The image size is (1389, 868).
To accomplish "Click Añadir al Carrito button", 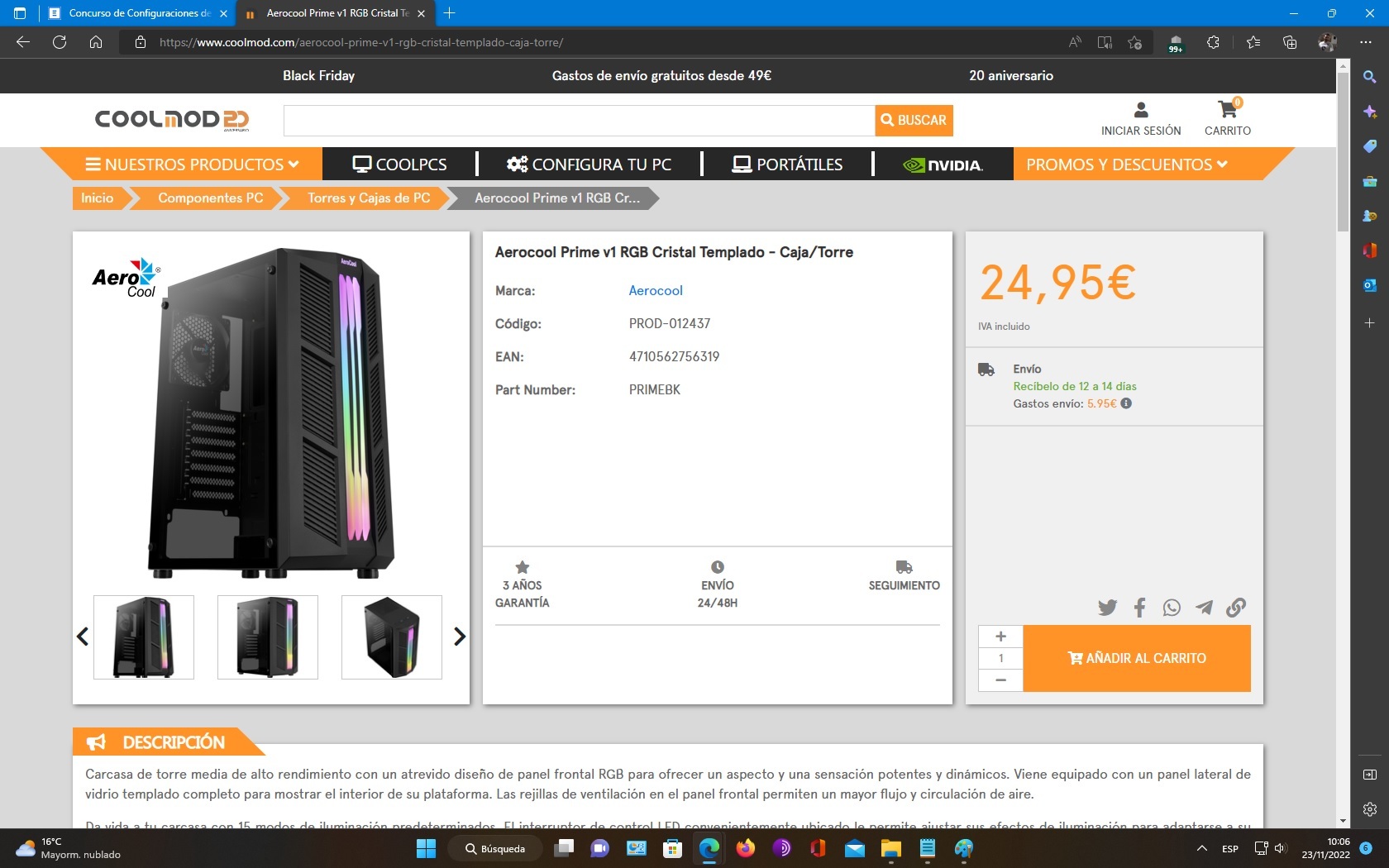I will click(x=1137, y=658).
